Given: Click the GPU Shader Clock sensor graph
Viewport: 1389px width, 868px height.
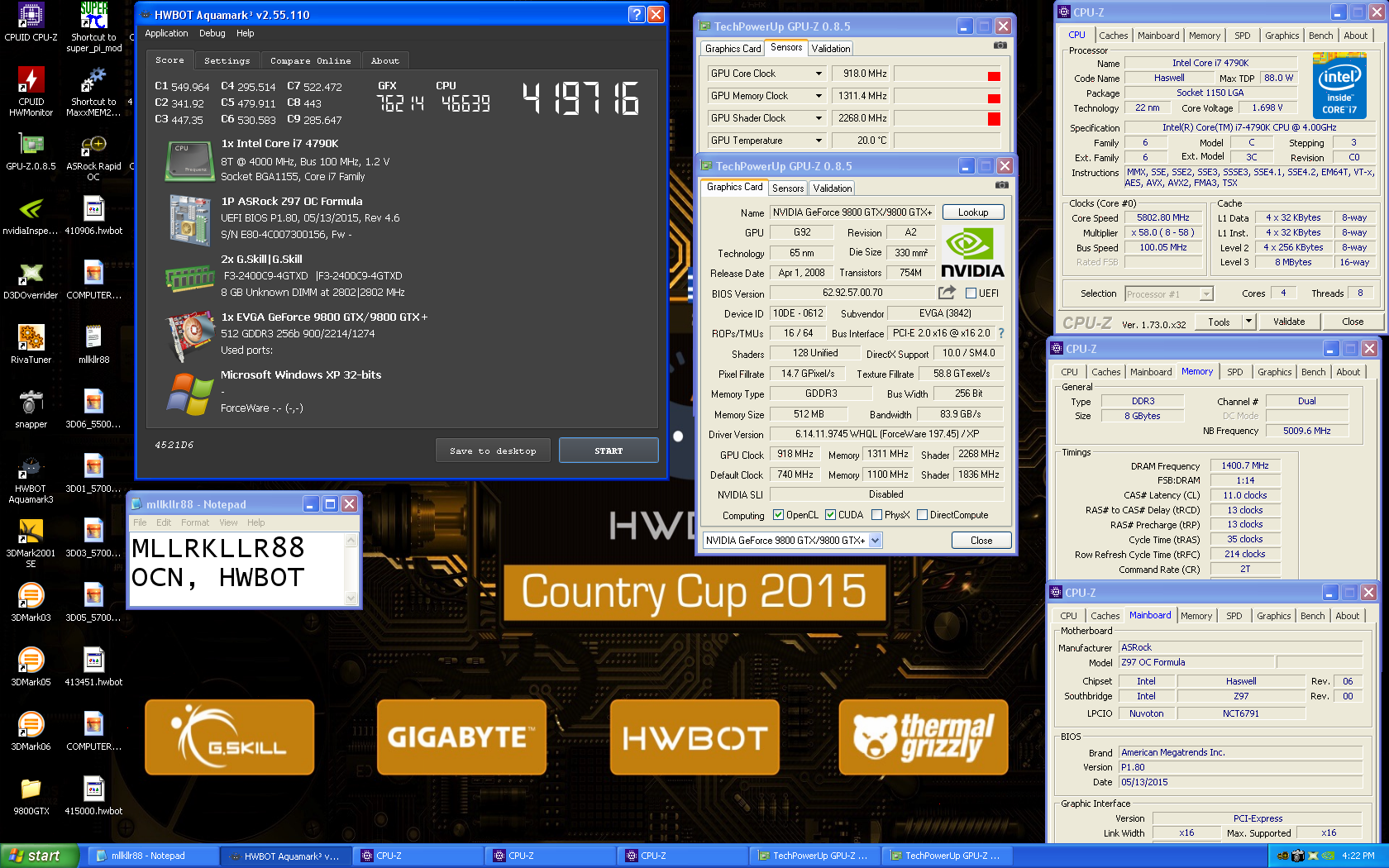Looking at the screenshot, I should [947, 118].
